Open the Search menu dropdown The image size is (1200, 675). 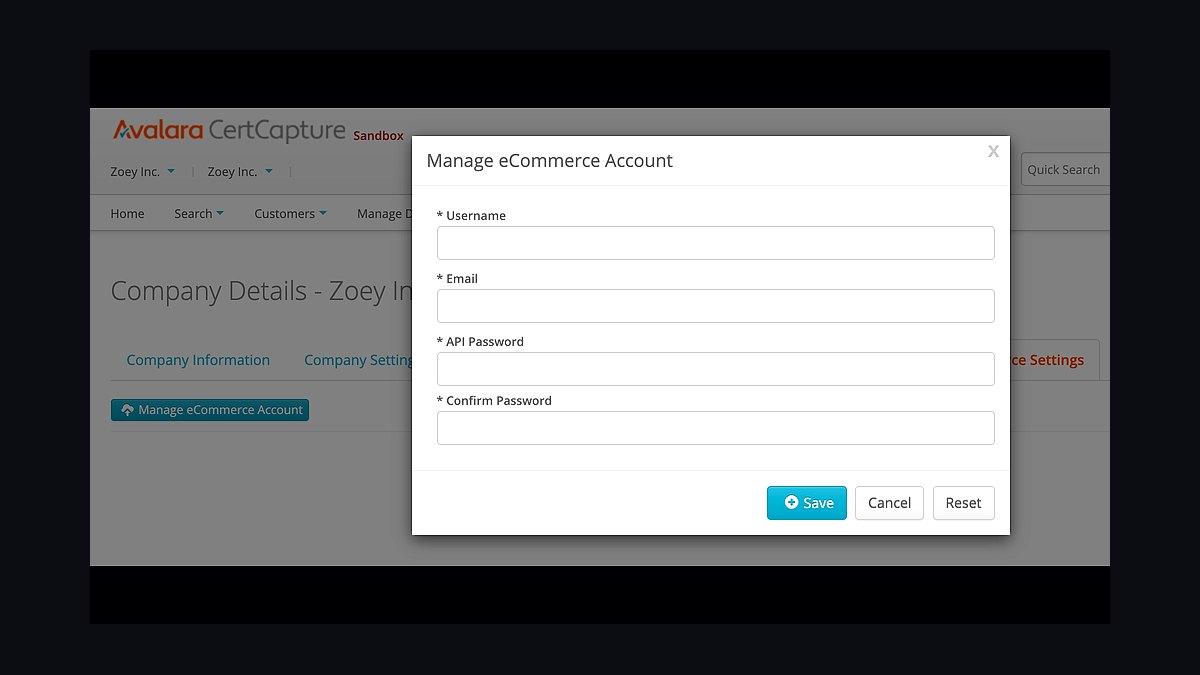199,214
